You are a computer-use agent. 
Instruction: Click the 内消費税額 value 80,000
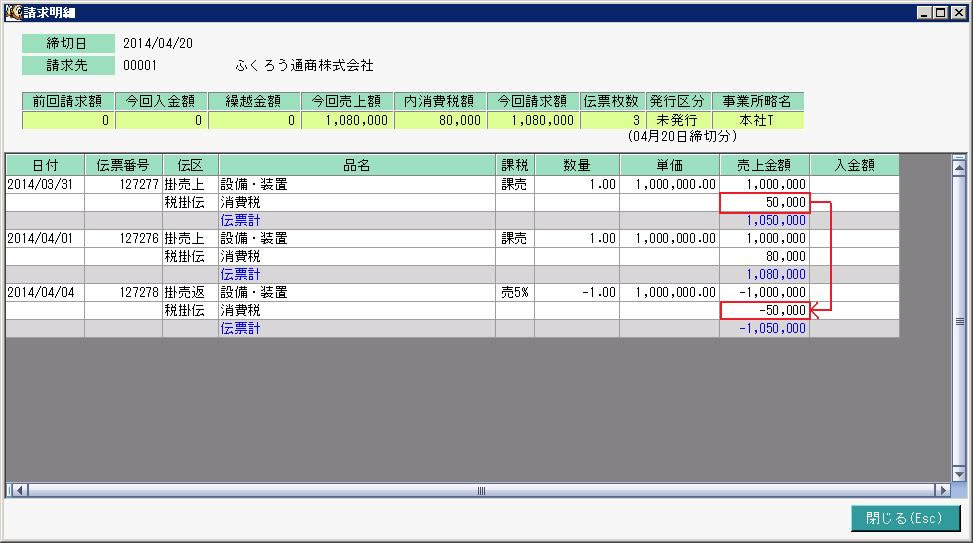[441, 120]
